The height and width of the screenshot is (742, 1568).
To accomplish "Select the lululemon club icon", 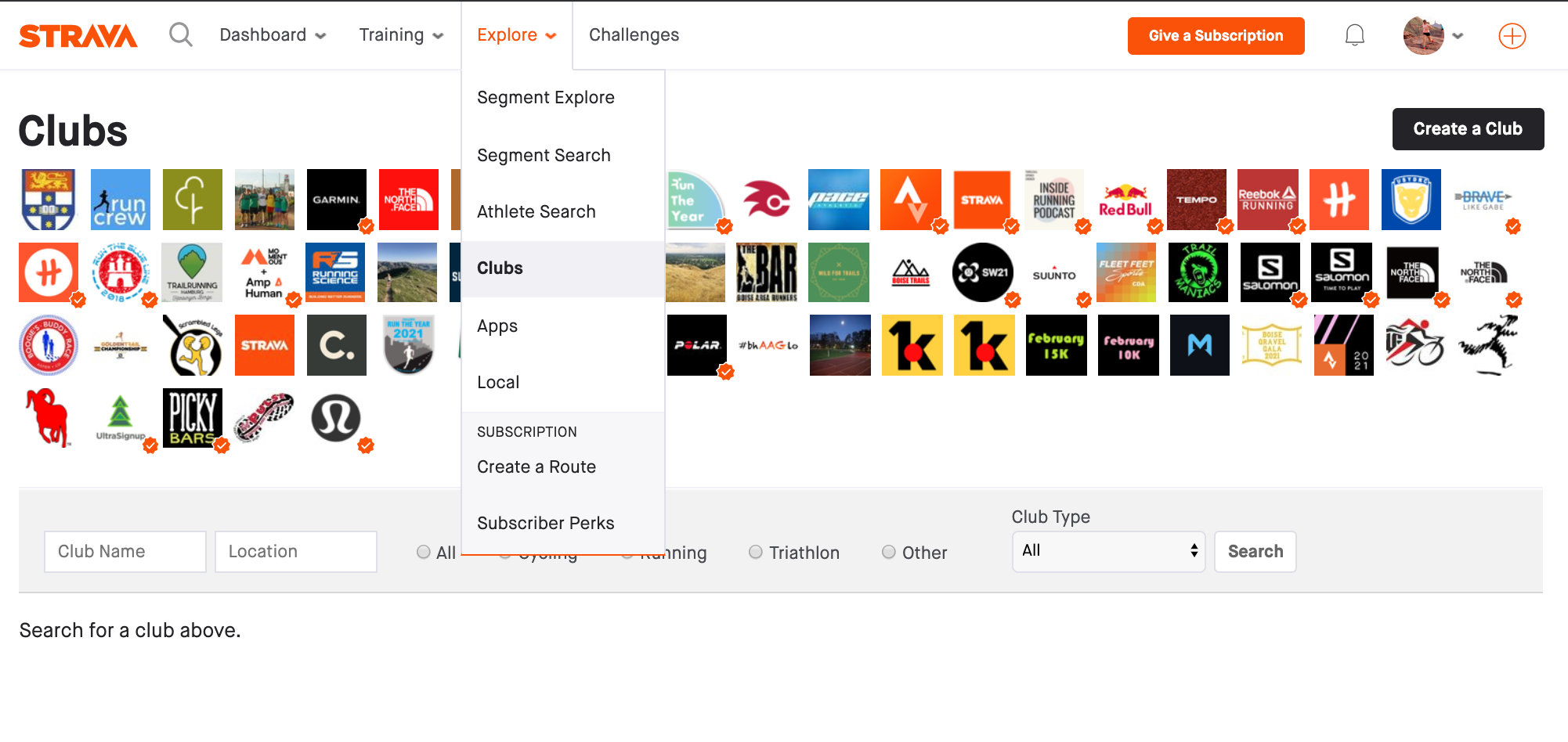I will pyautogui.click(x=336, y=418).
